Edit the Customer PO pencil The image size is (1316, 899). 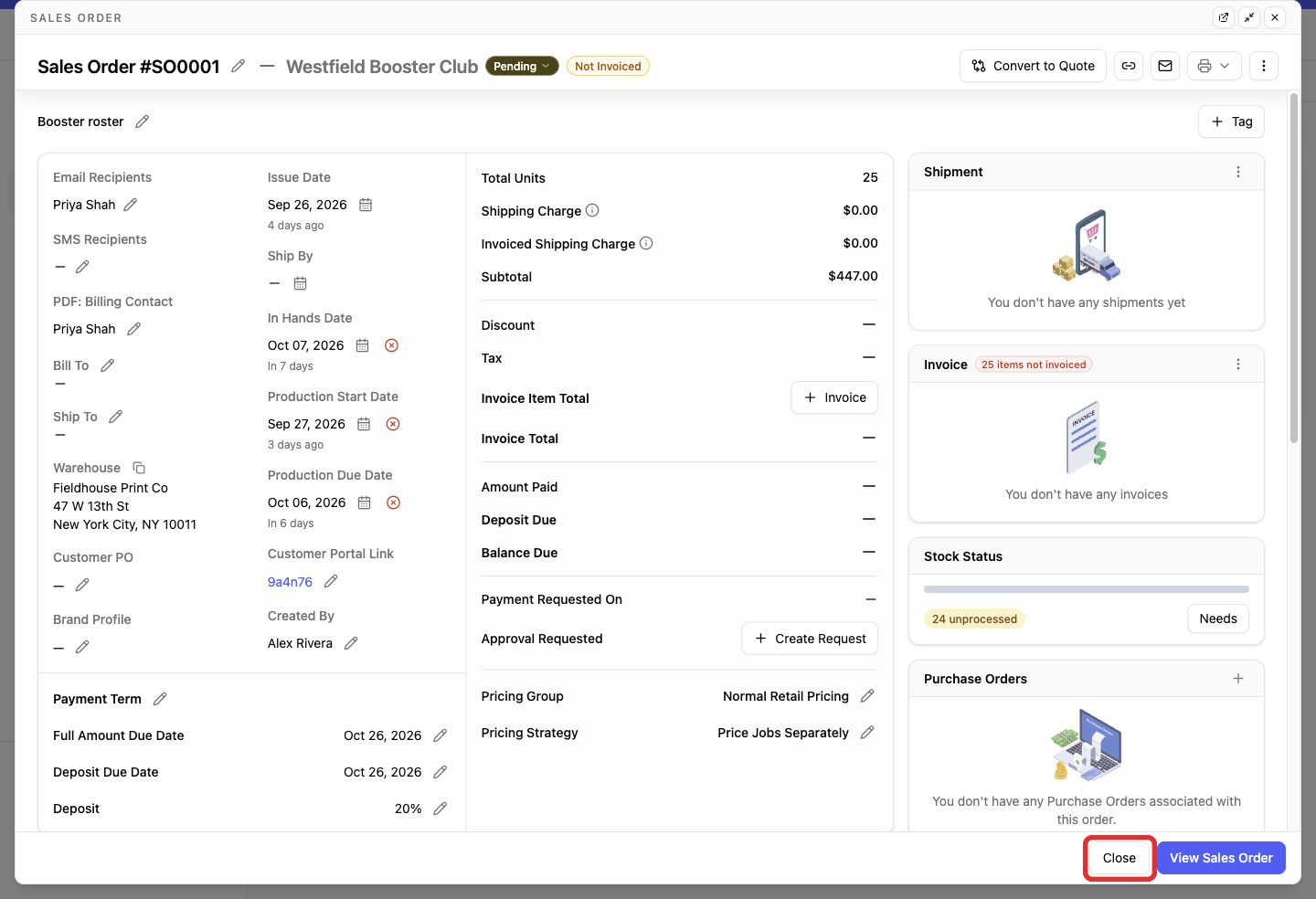pyautogui.click(x=82, y=585)
